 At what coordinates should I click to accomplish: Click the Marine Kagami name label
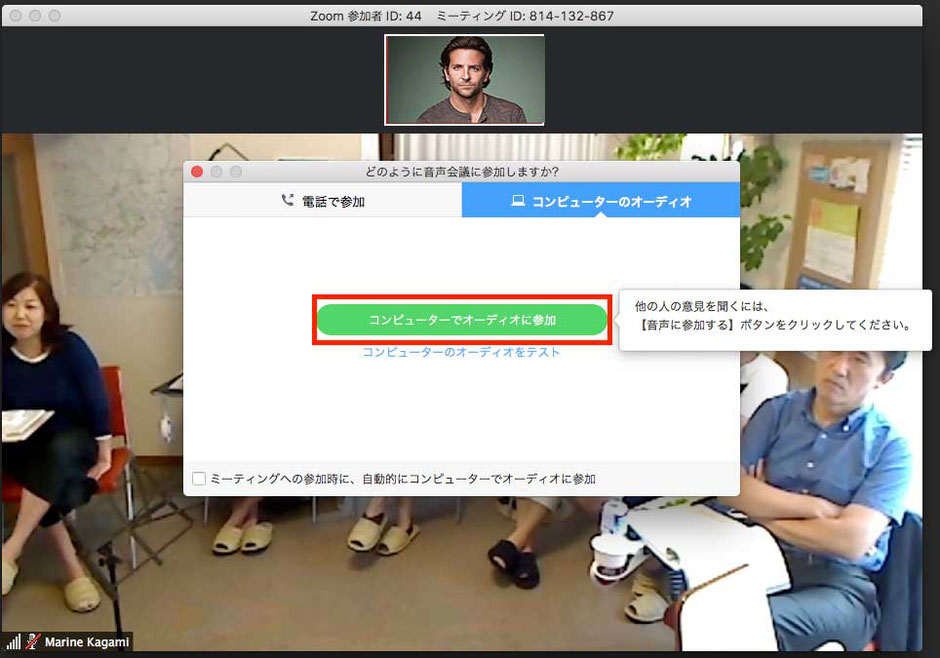click(x=87, y=642)
